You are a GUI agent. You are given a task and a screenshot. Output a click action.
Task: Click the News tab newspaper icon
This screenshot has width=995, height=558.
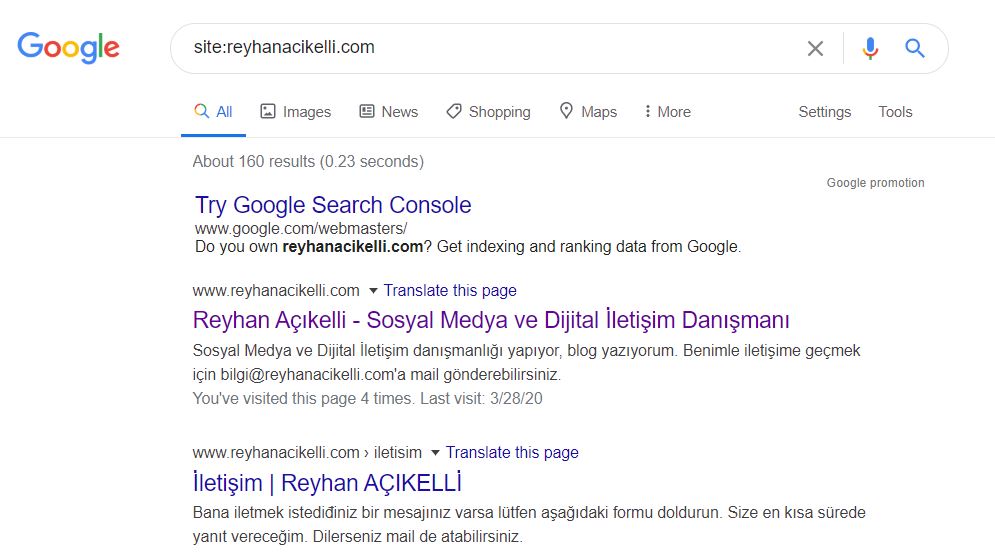point(367,111)
